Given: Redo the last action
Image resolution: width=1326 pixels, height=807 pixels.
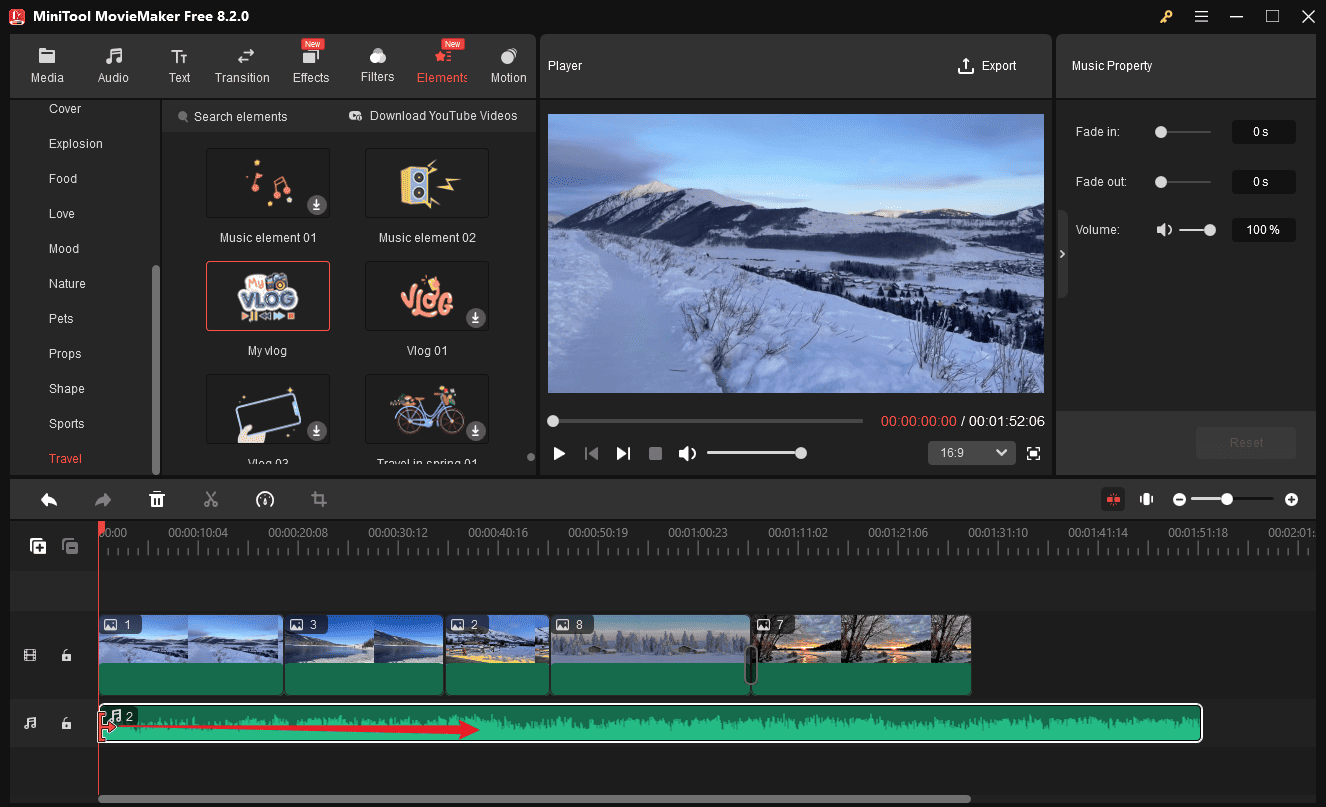Looking at the screenshot, I should 103,499.
